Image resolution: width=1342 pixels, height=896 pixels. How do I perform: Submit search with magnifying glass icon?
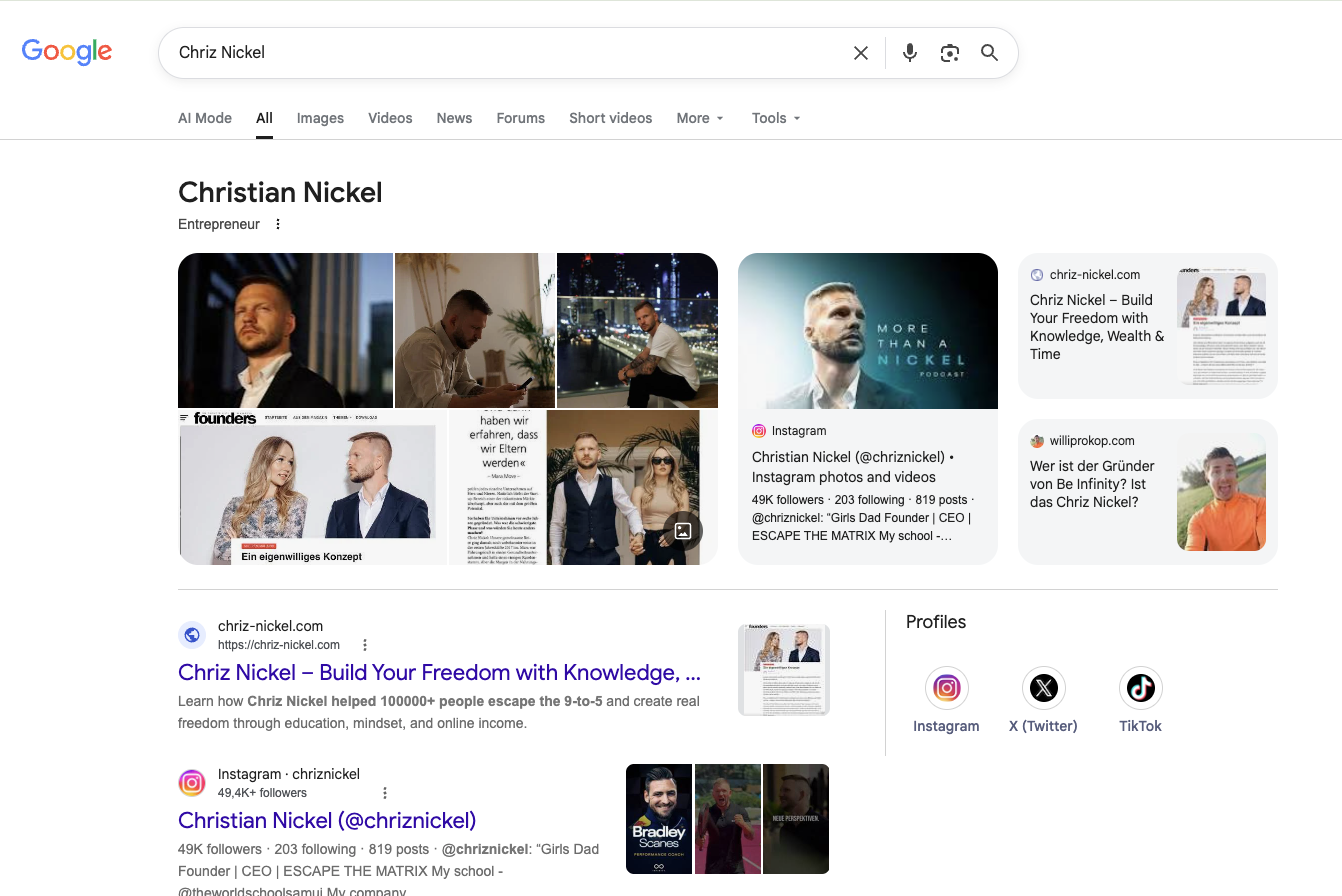989,53
